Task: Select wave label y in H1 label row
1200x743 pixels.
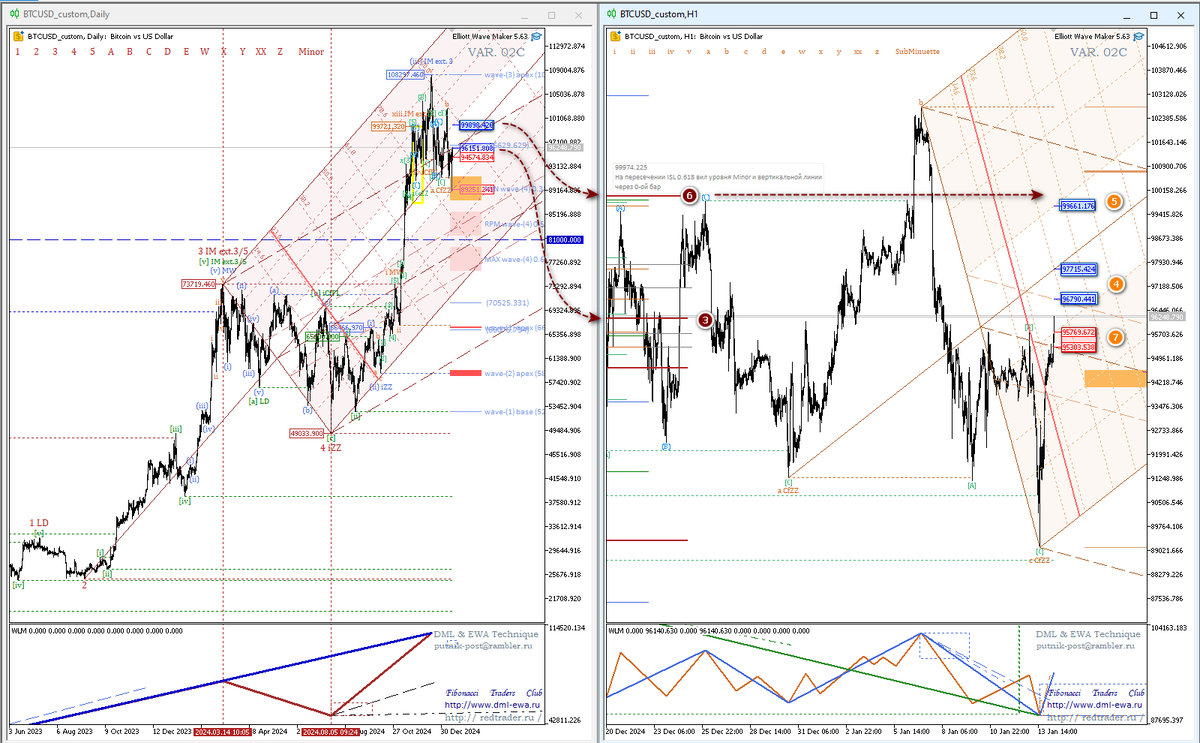Action: pos(839,51)
